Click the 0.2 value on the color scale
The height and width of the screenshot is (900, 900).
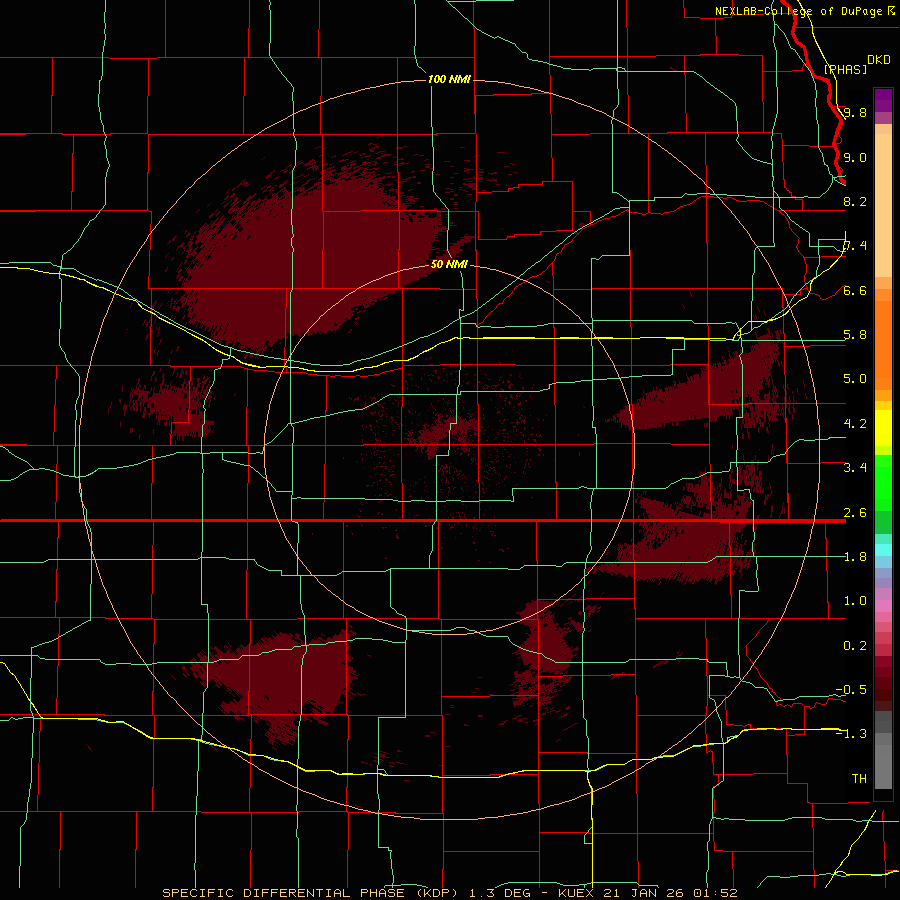[x=855, y=646]
